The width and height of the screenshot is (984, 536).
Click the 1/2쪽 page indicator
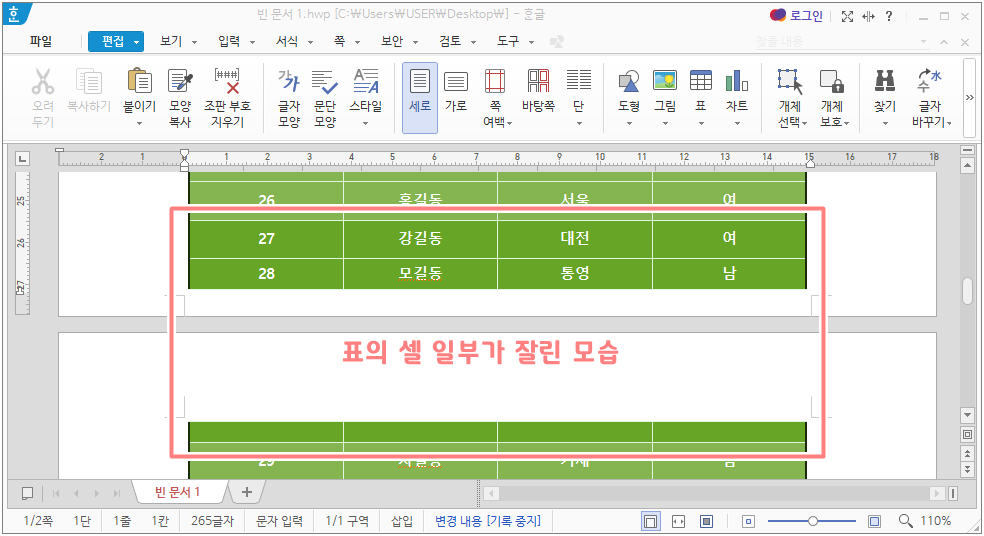[x=38, y=521]
